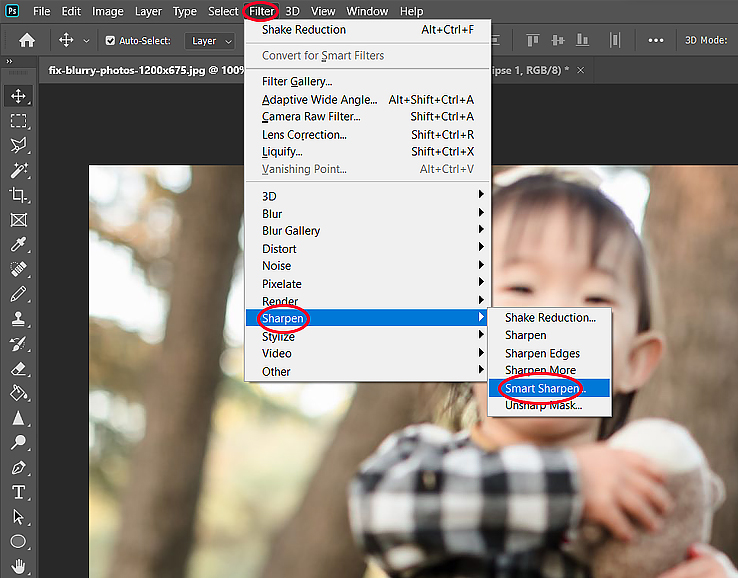Select the Polygonal Lasso tool
This screenshot has height=578, width=738.
click(x=18, y=145)
